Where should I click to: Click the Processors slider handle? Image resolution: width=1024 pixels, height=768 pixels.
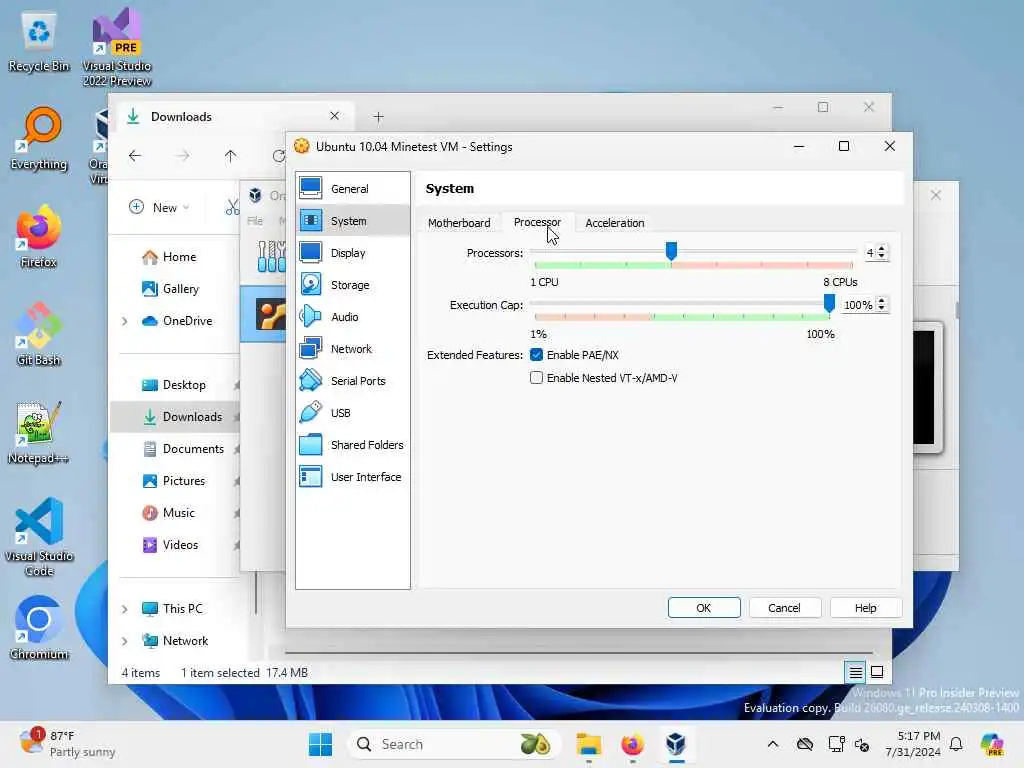[671, 251]
